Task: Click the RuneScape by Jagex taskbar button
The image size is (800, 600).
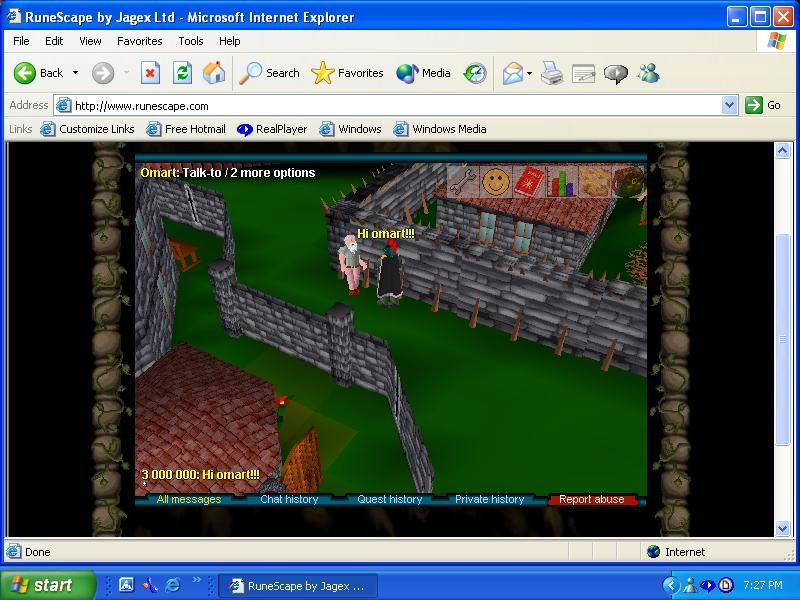Action: coord(298,586)
